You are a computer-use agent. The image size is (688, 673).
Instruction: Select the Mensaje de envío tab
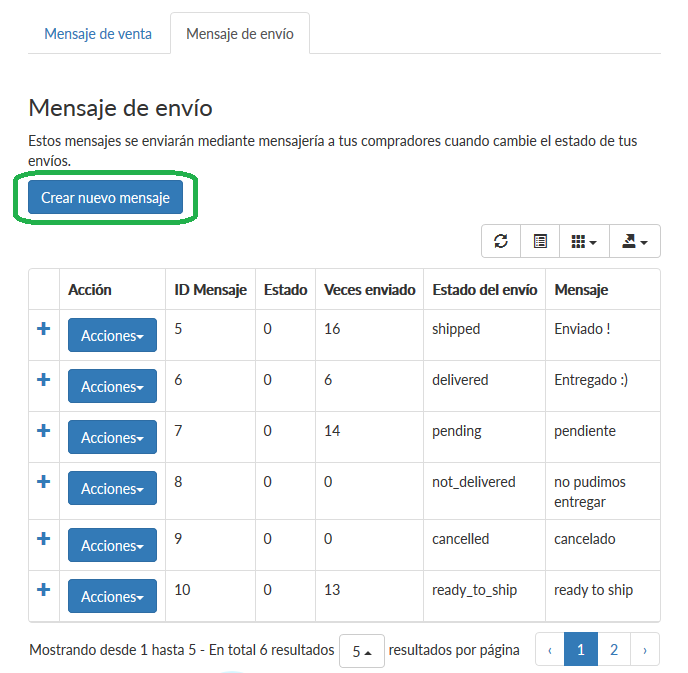click(x=240, y=34)
